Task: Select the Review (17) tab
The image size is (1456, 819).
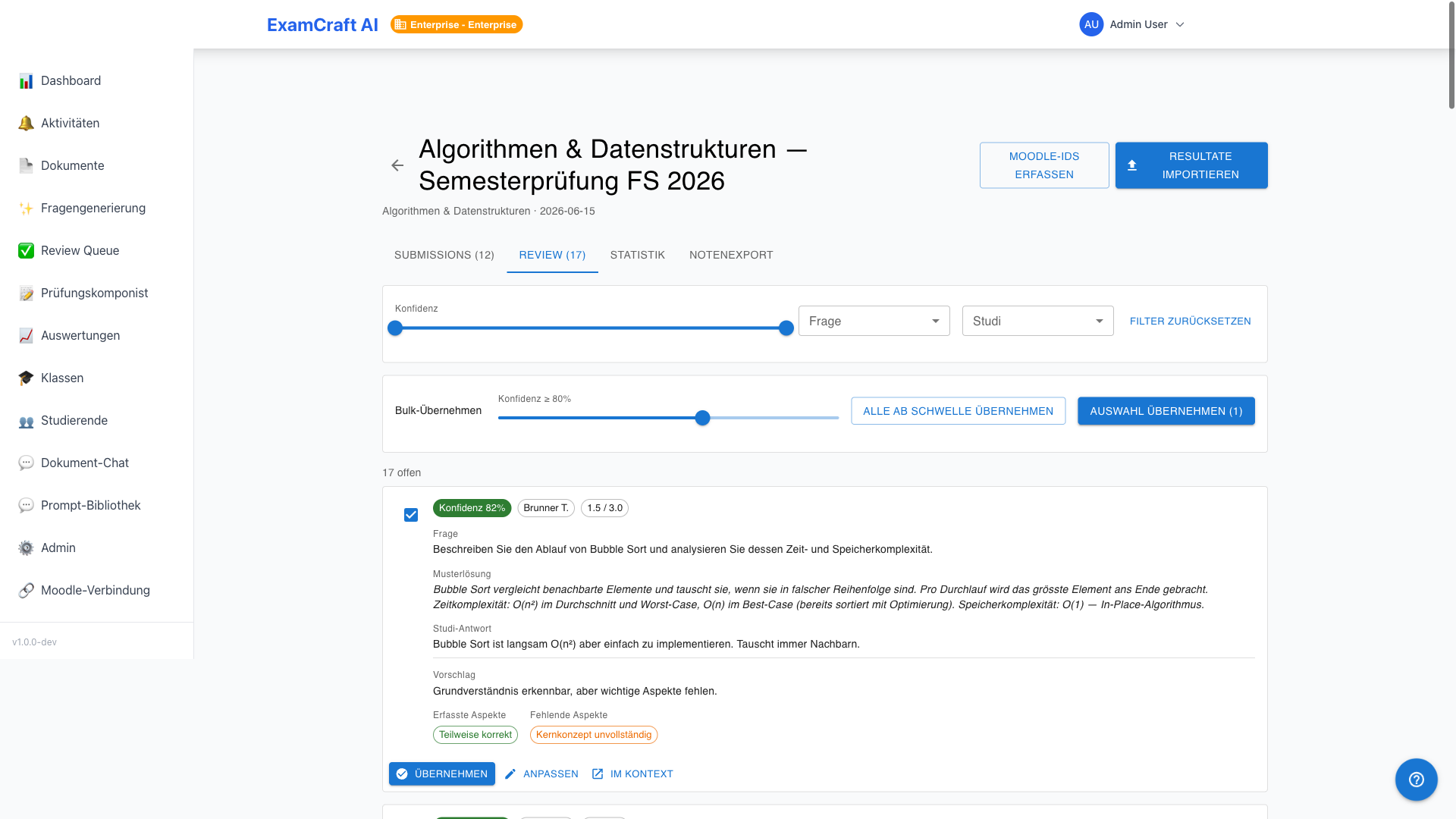Action: point(552,255)
